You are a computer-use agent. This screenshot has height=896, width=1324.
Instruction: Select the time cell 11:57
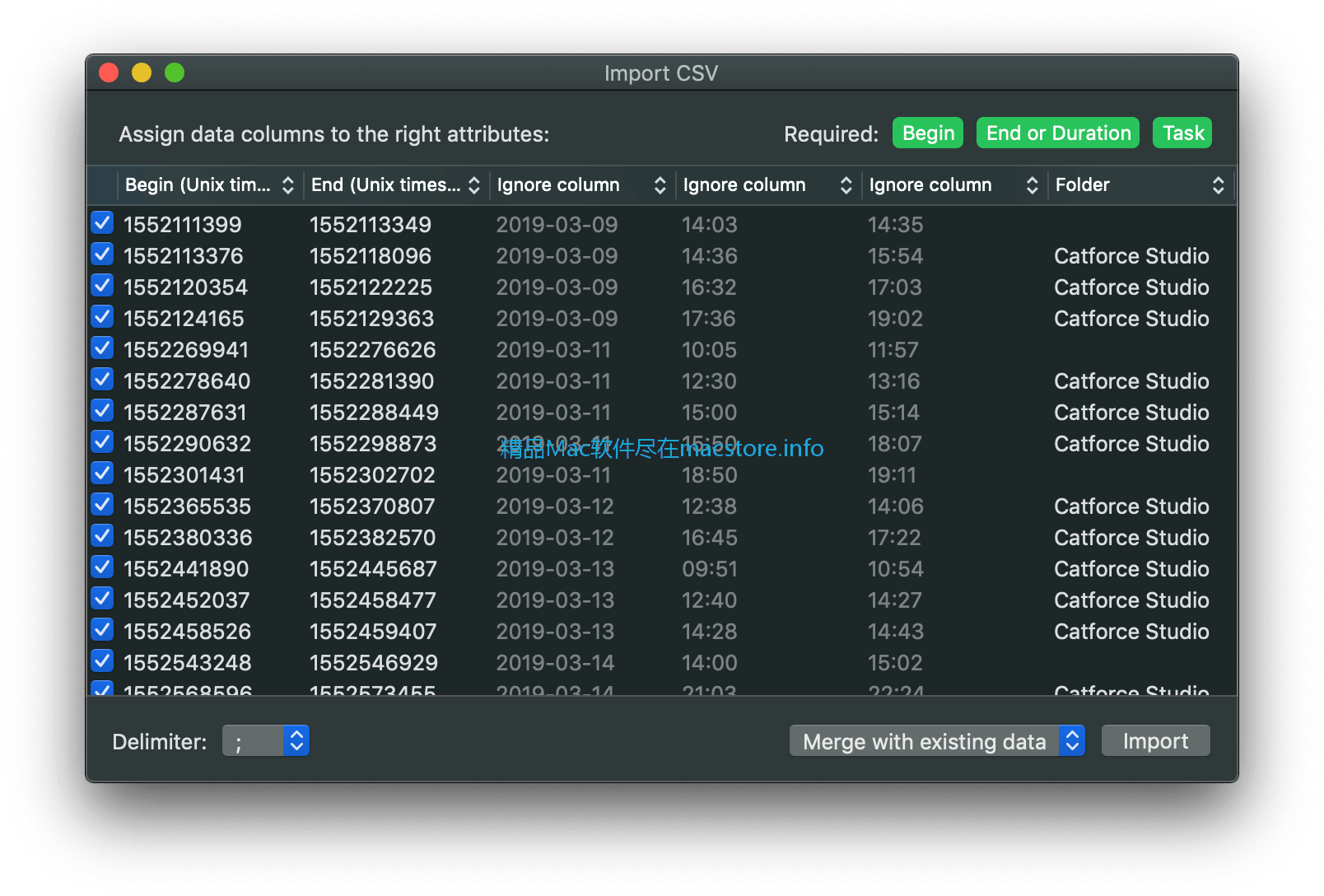click(893, 350)
